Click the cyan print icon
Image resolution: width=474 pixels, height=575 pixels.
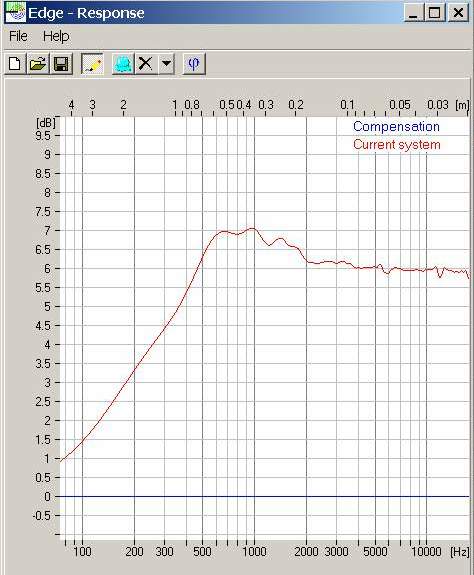(x=123, y=64)
